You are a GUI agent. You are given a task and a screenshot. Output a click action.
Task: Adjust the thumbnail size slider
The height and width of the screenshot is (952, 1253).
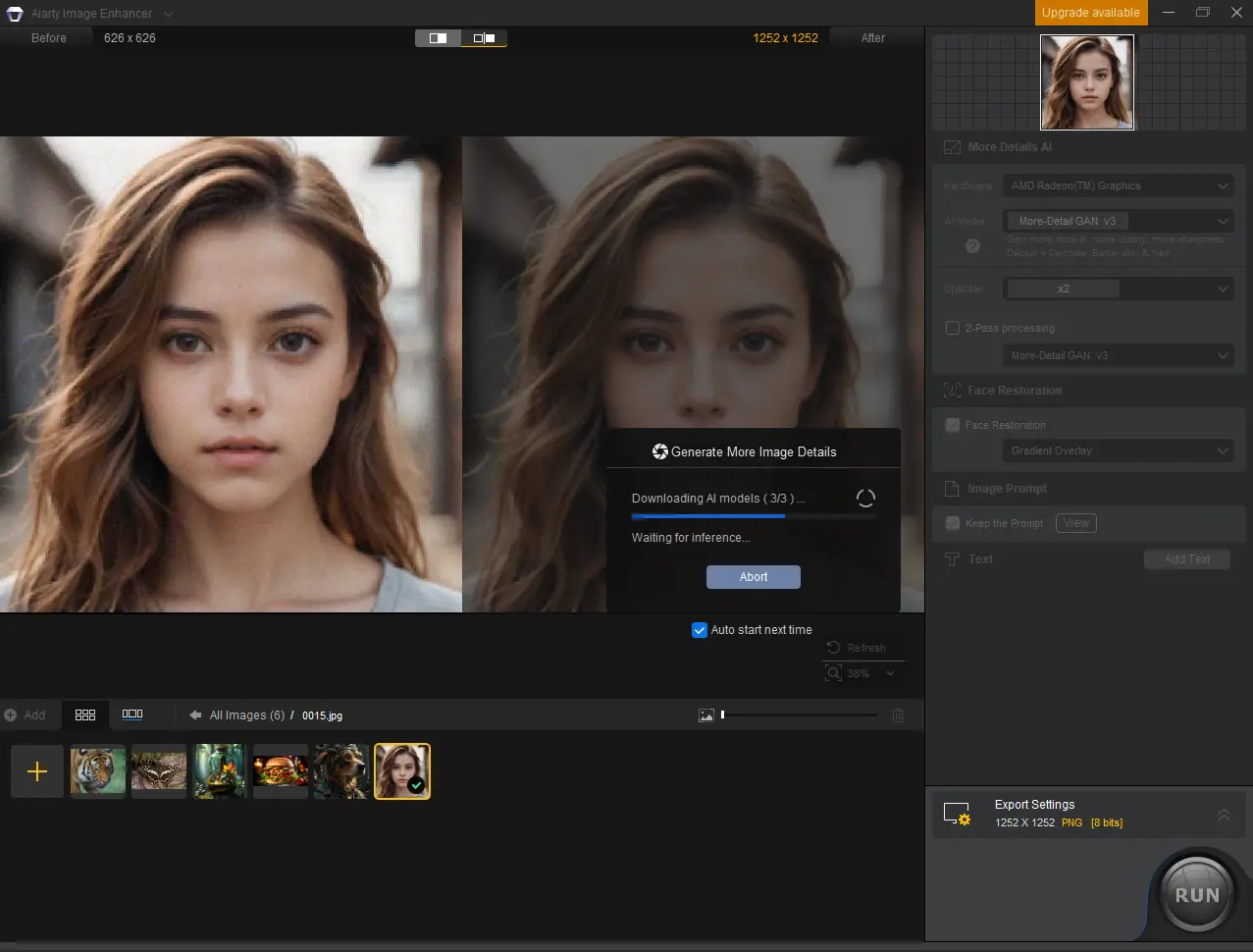click(x=800, y=714)
